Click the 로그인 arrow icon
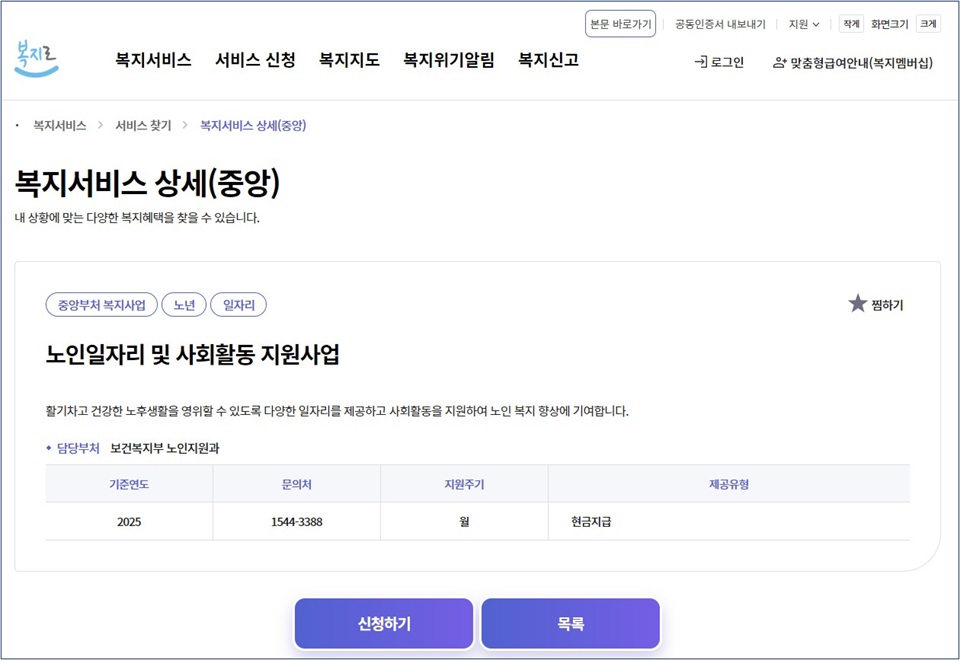 (x=700, y=61)
